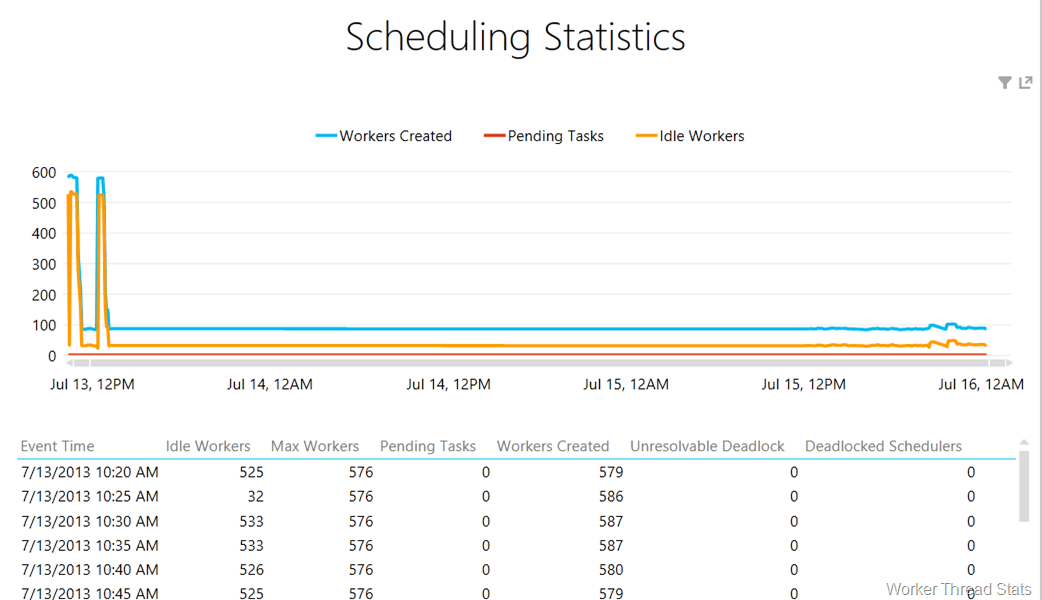The image size is (1042, 600).
Task: Click the pop-out chart icon
Action: (x=1025, y=83)
